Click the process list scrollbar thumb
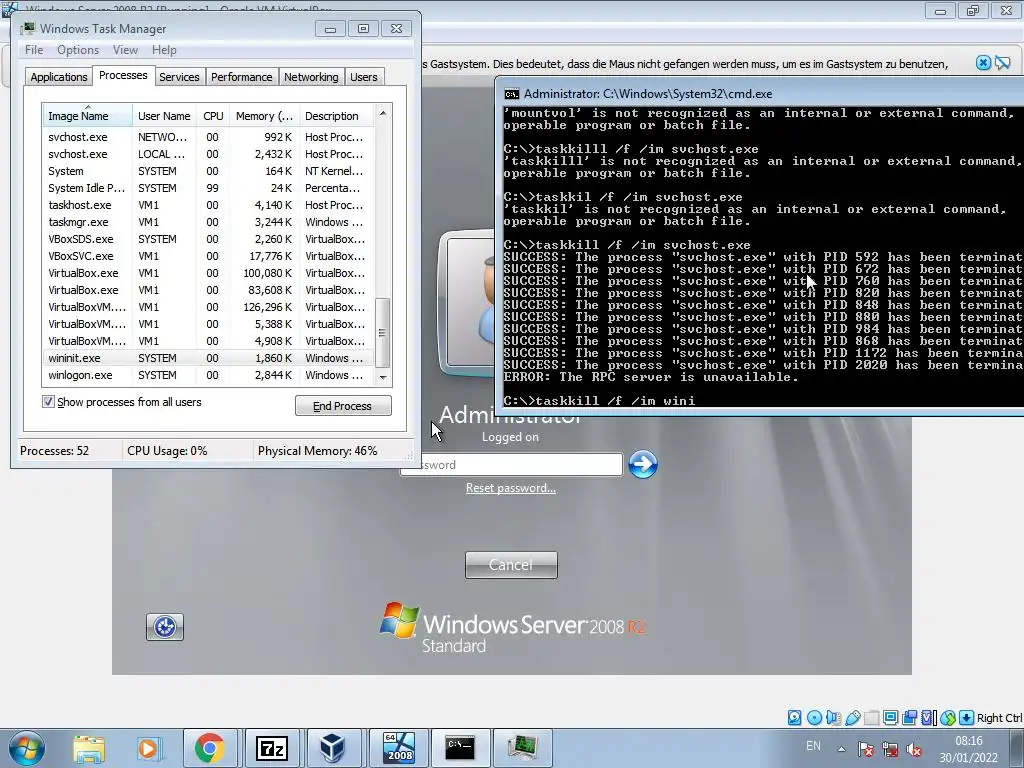The height and width of the screenshot is (768, 1024). tap(383, 332)
